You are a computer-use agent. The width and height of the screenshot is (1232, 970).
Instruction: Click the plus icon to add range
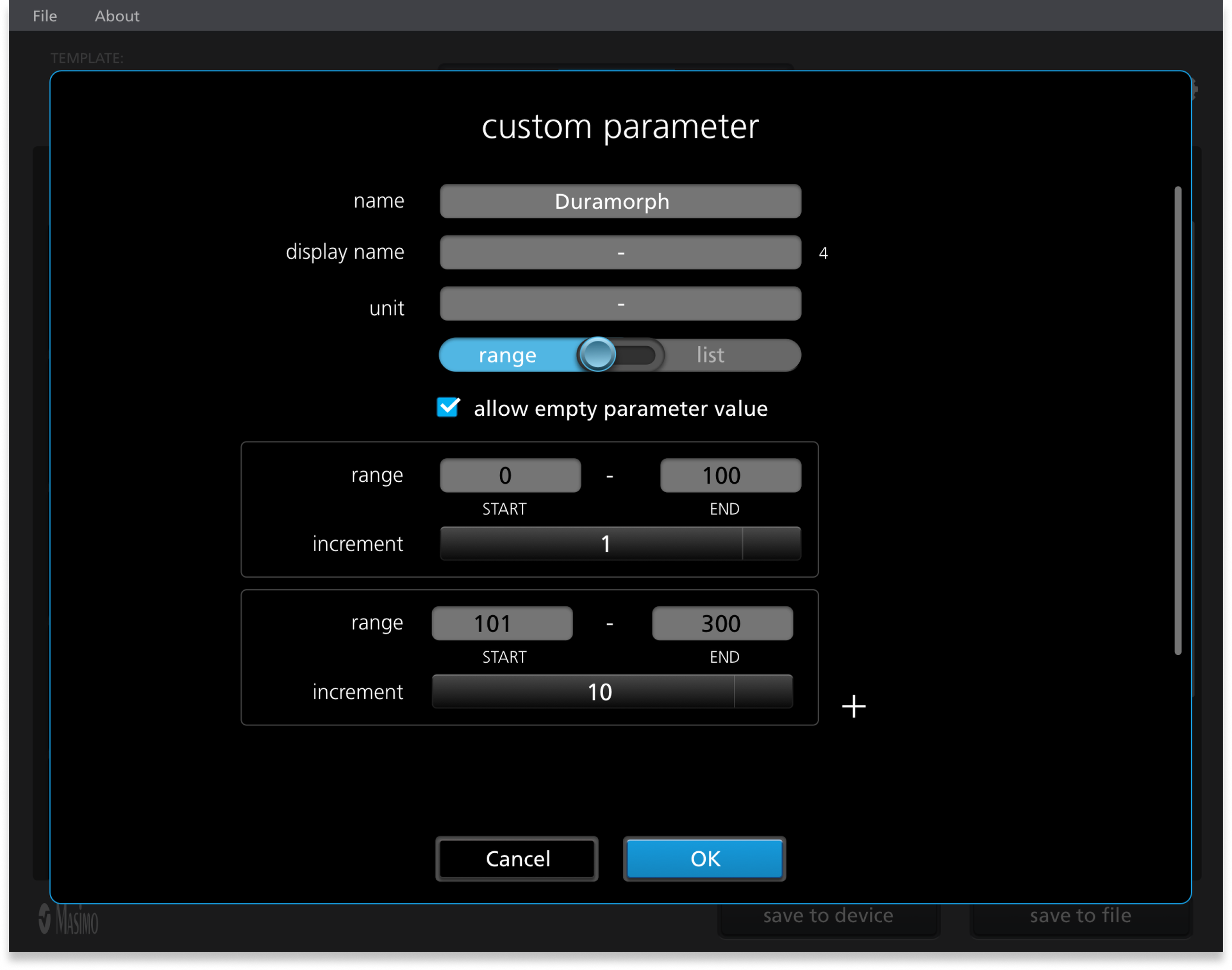(853, 706)
